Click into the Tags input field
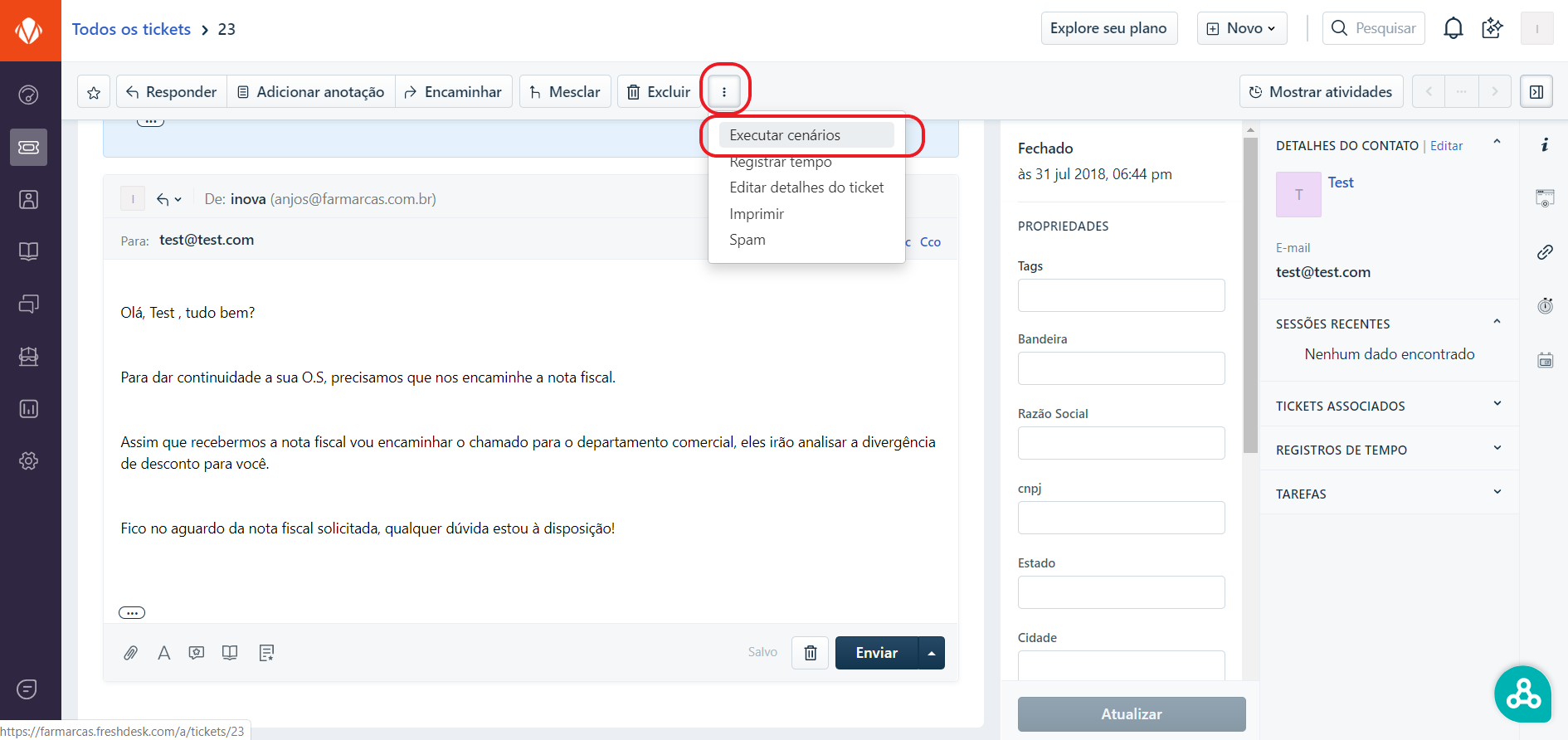Image resolution: width=1568 pixels, height=740 pixels. click(x=1121, y=295)
